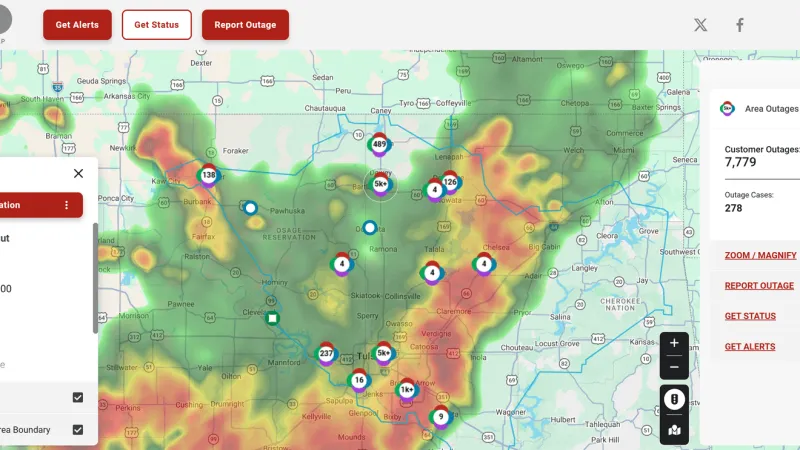
Task: Zoom out the map with minus button
Action: (674, 367)
